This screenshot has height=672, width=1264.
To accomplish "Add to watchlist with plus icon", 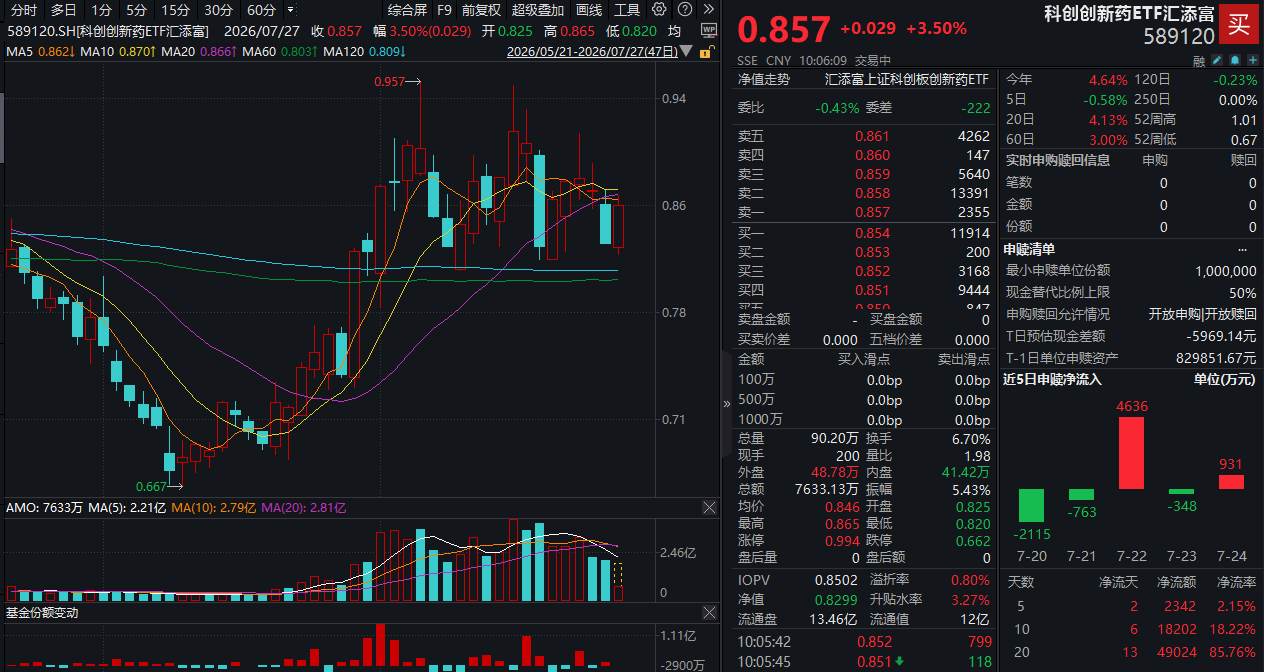I will tap(1253, 60).
